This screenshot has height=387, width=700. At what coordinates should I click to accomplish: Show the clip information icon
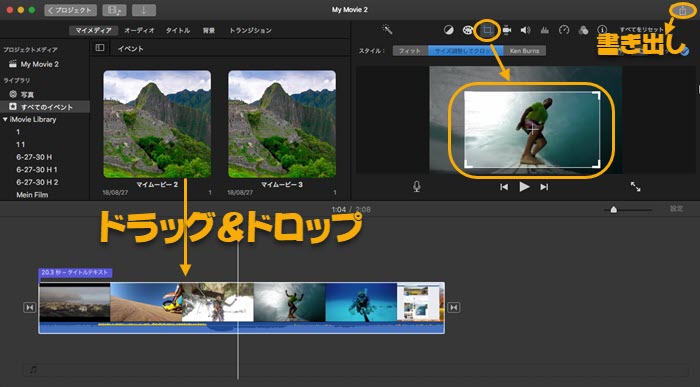point(602,30)
